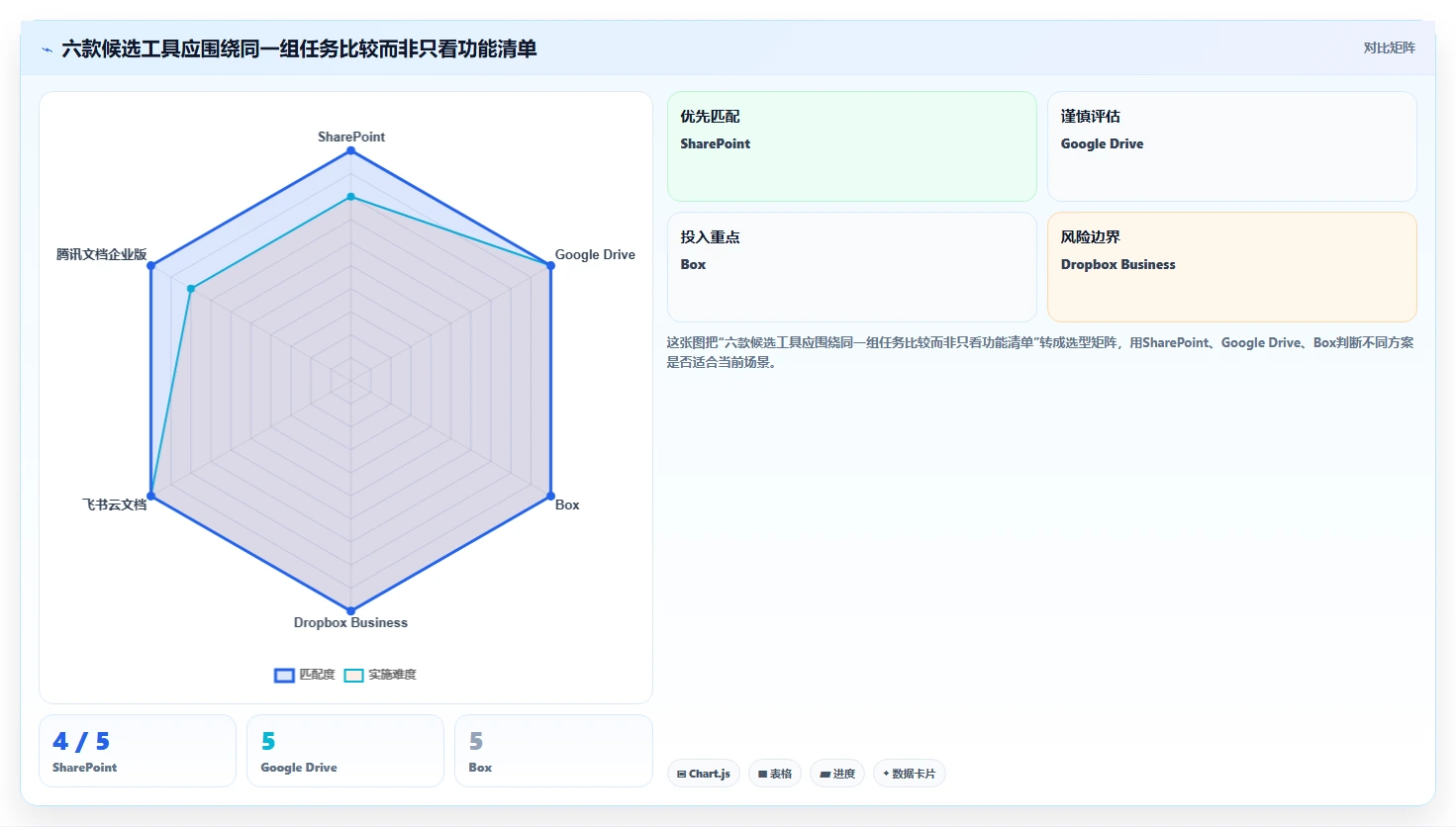Click the icon inside the Chart.js chip
The height and width of the screenshot is (827, 1456).
pyautogui.click(x=682, y=775)
